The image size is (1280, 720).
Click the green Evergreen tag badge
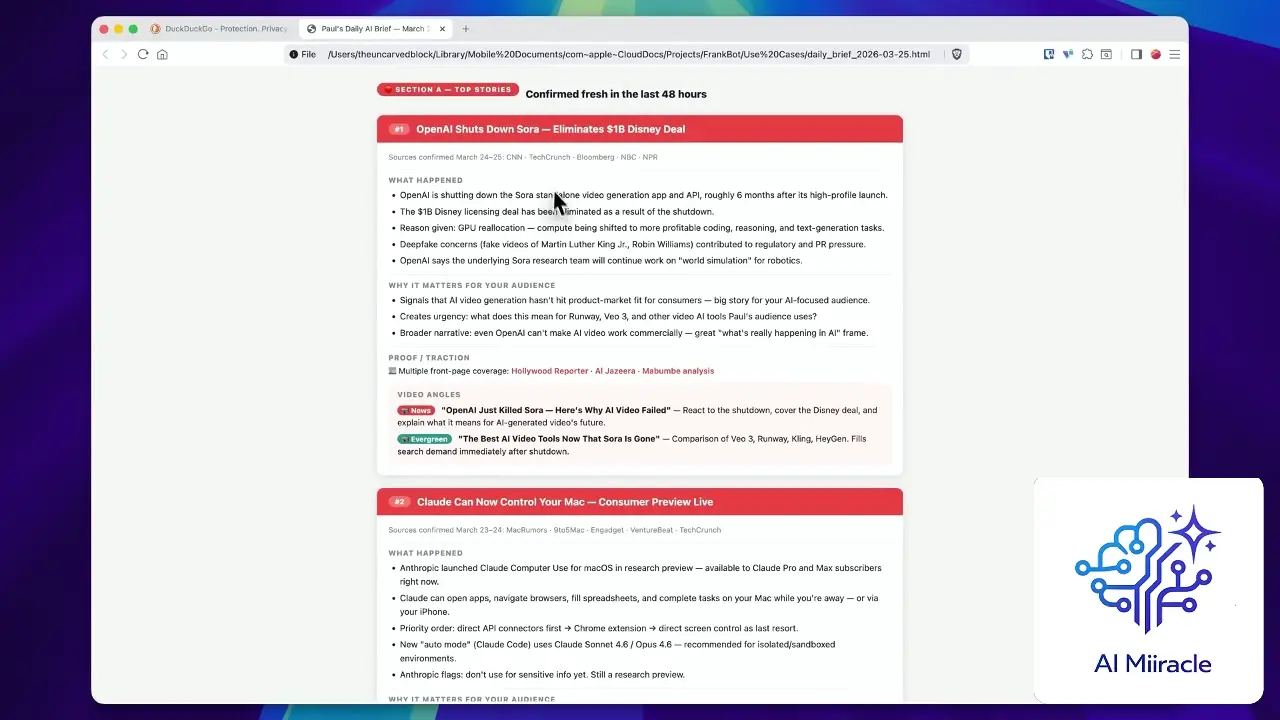pos(425,439)
